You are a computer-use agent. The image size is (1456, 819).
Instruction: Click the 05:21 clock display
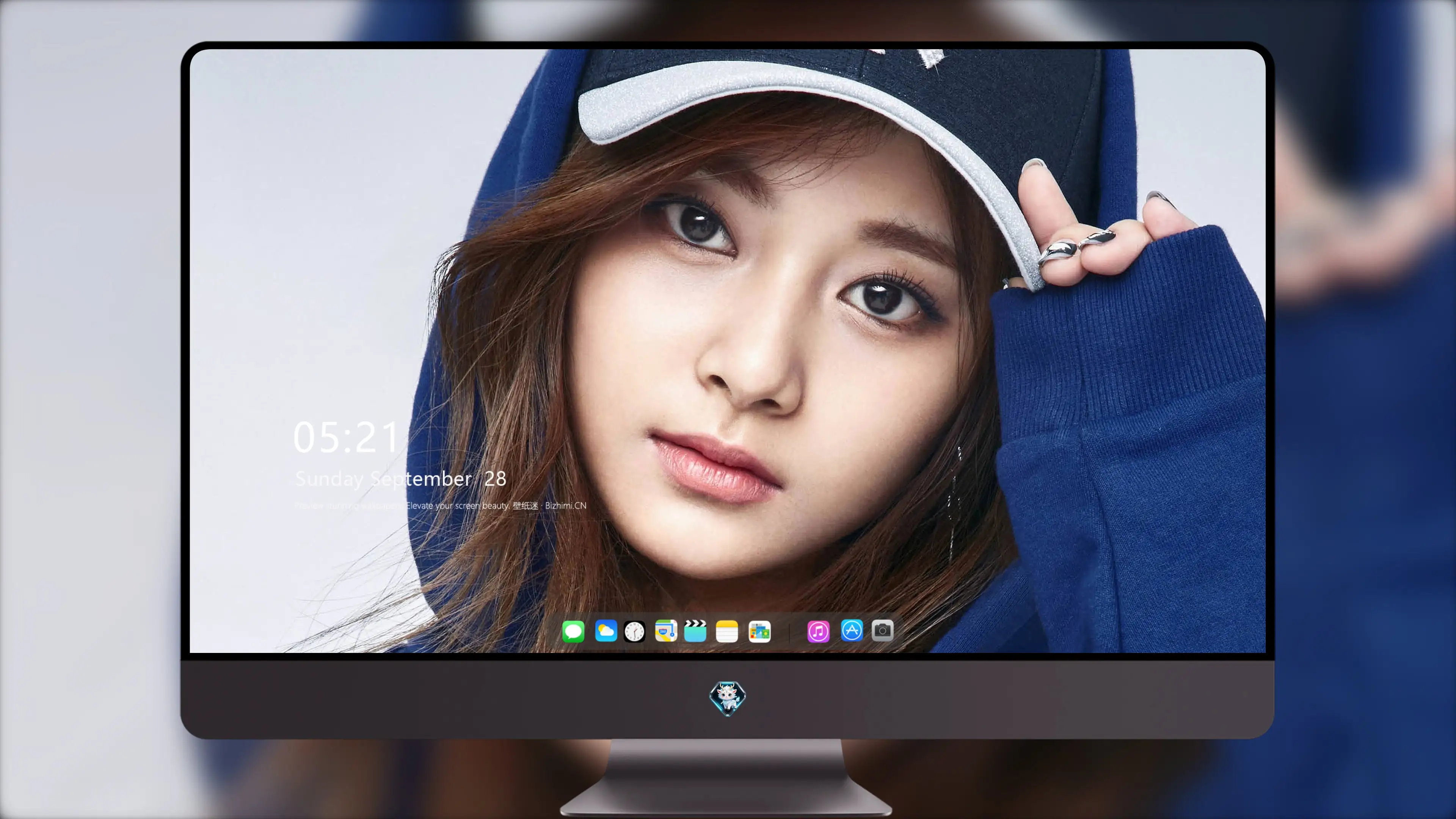(x=346, y=438)
